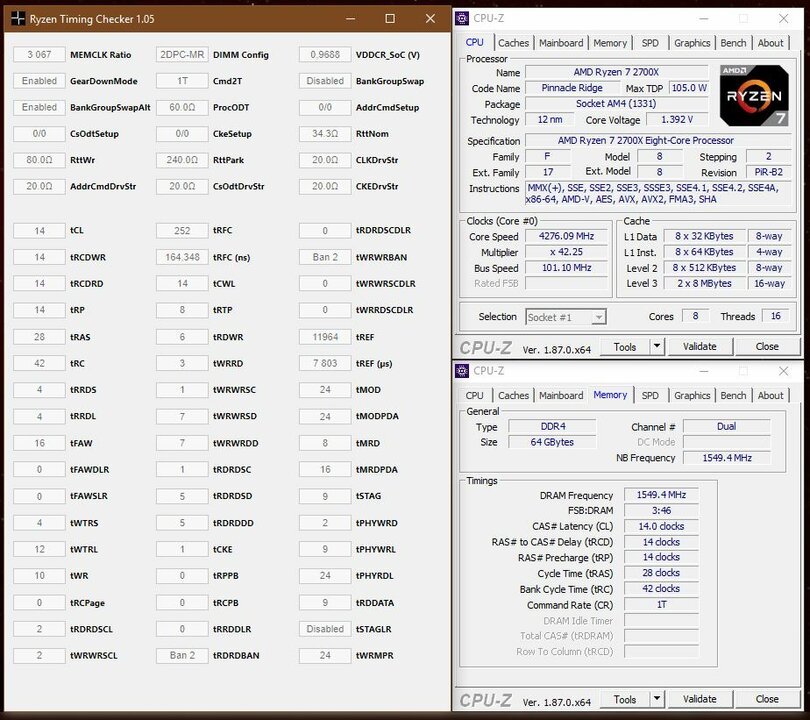This screenshot has height=720, width=810.
Task: Click the RttNom 34.3Ω field
Action: [325, 134]
